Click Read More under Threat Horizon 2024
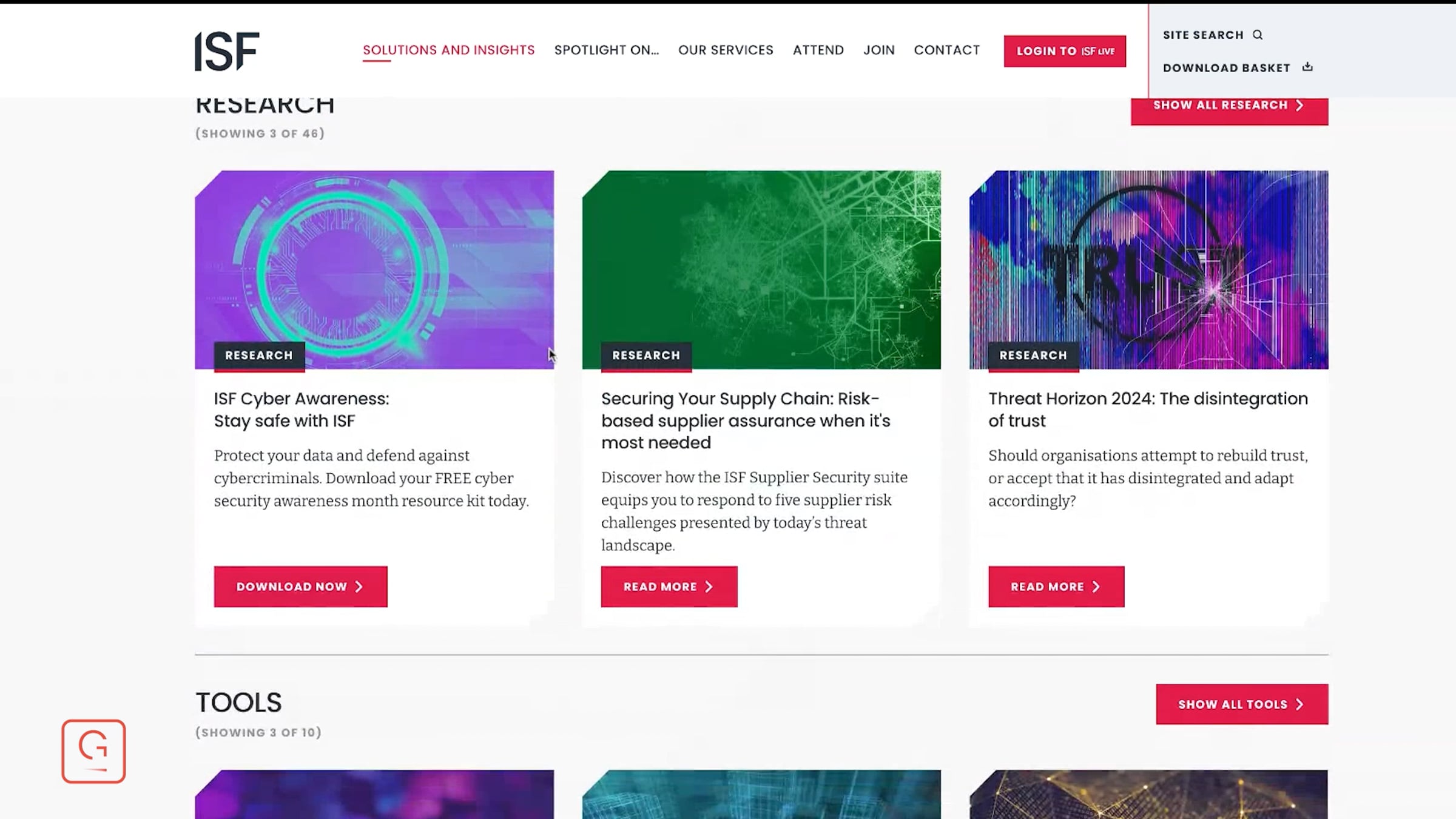 pos(1056,587)
